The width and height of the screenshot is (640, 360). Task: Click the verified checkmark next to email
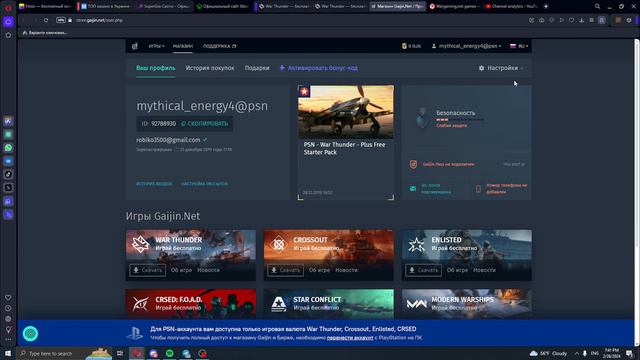[x=205, y=140]
